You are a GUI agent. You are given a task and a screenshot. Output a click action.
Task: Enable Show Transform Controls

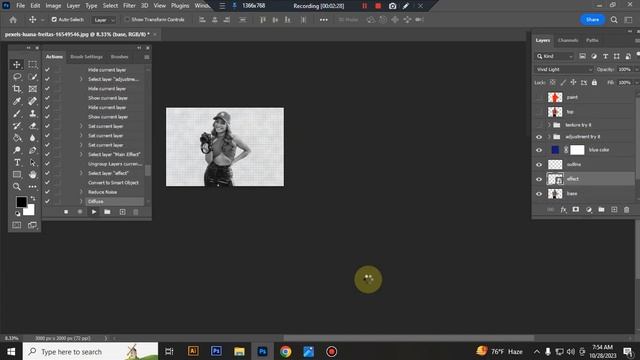127,20
